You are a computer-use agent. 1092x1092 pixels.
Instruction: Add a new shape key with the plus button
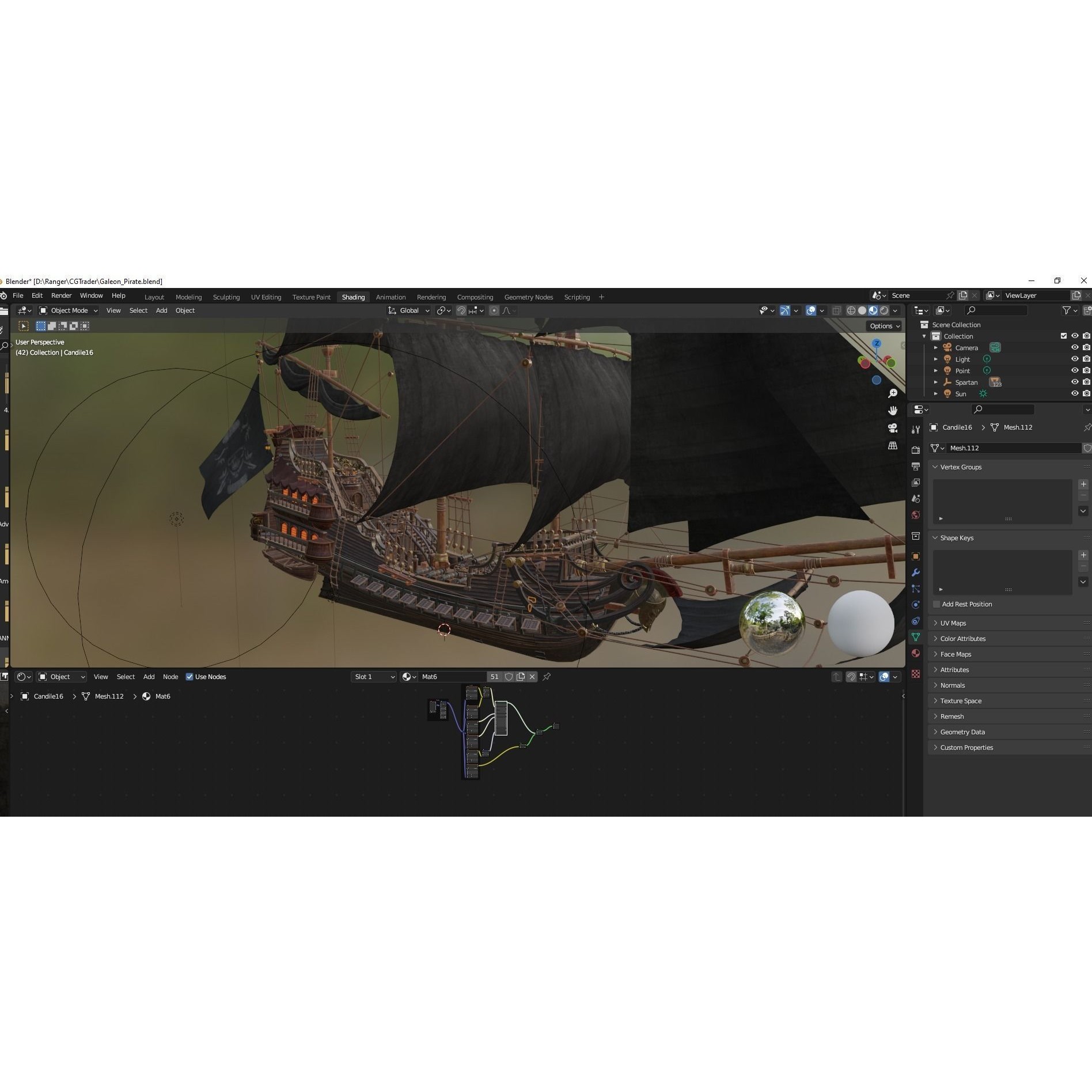[x=1083, y=555]
